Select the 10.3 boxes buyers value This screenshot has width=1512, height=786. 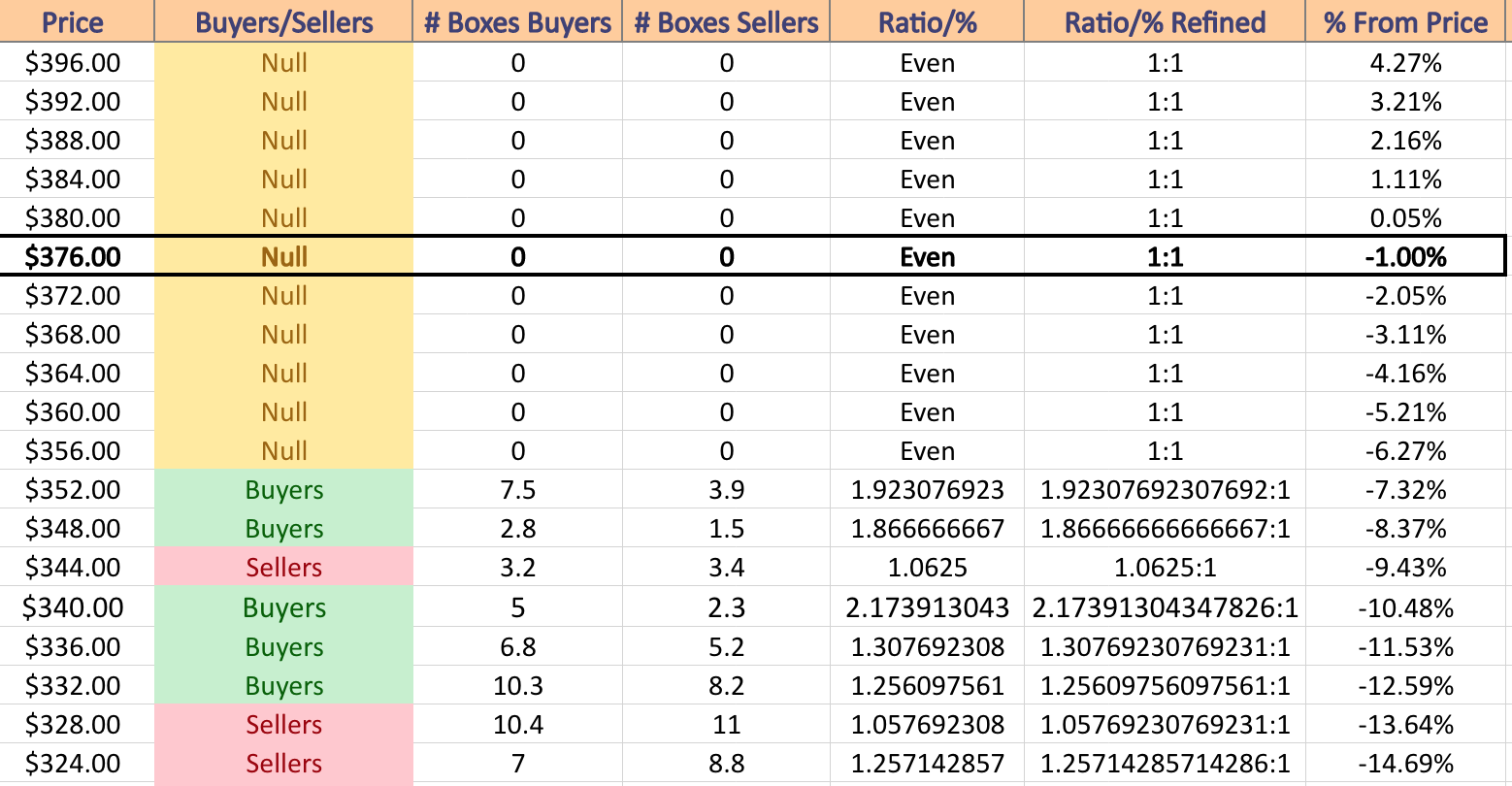tap(517, 686)
